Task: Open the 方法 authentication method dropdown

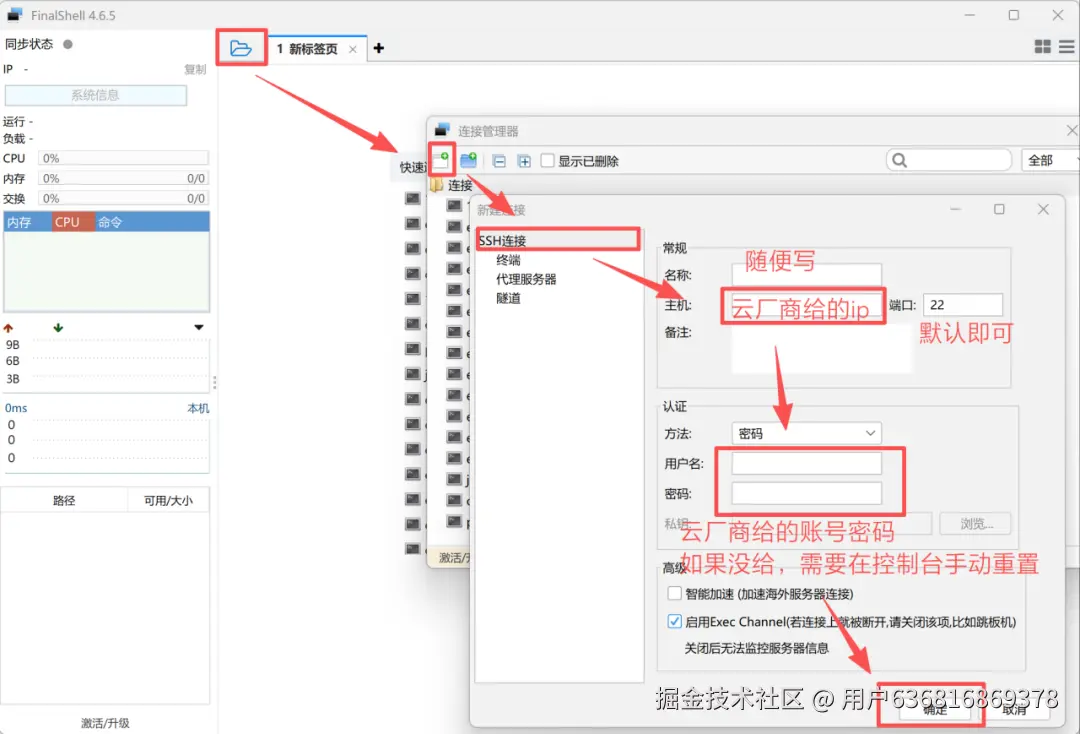Action: [x=806, y=433]
